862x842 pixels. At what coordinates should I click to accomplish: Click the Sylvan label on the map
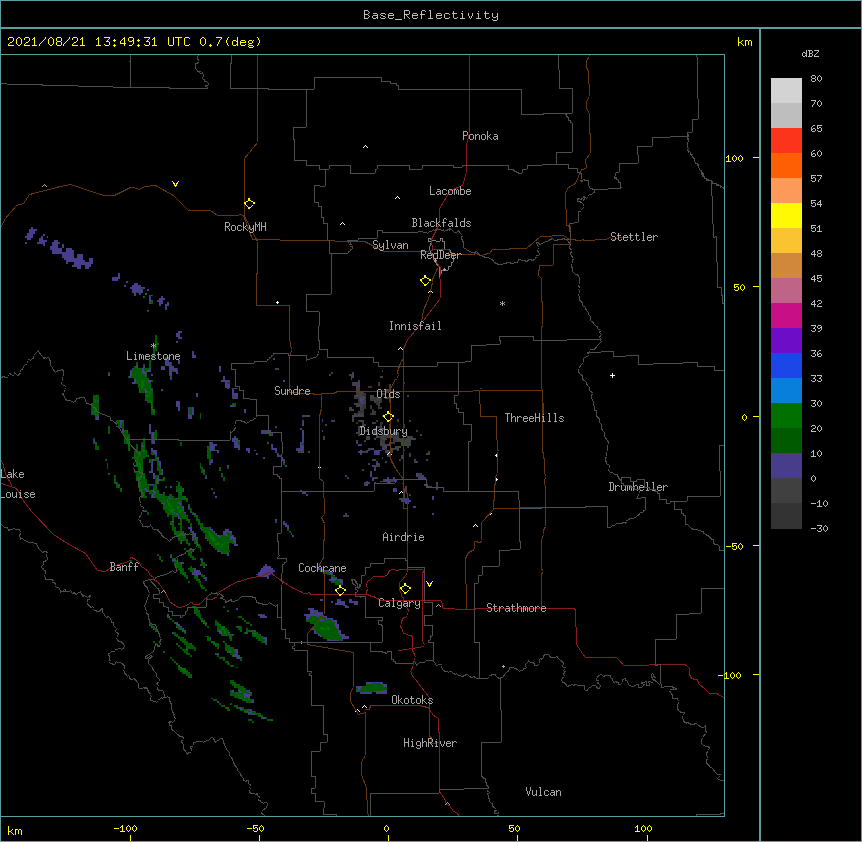coord(390,245)
